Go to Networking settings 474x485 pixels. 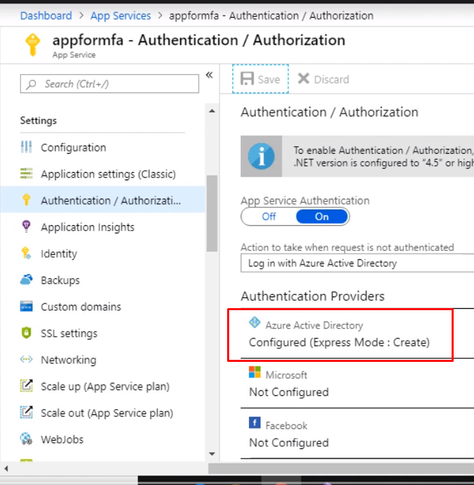102,360
